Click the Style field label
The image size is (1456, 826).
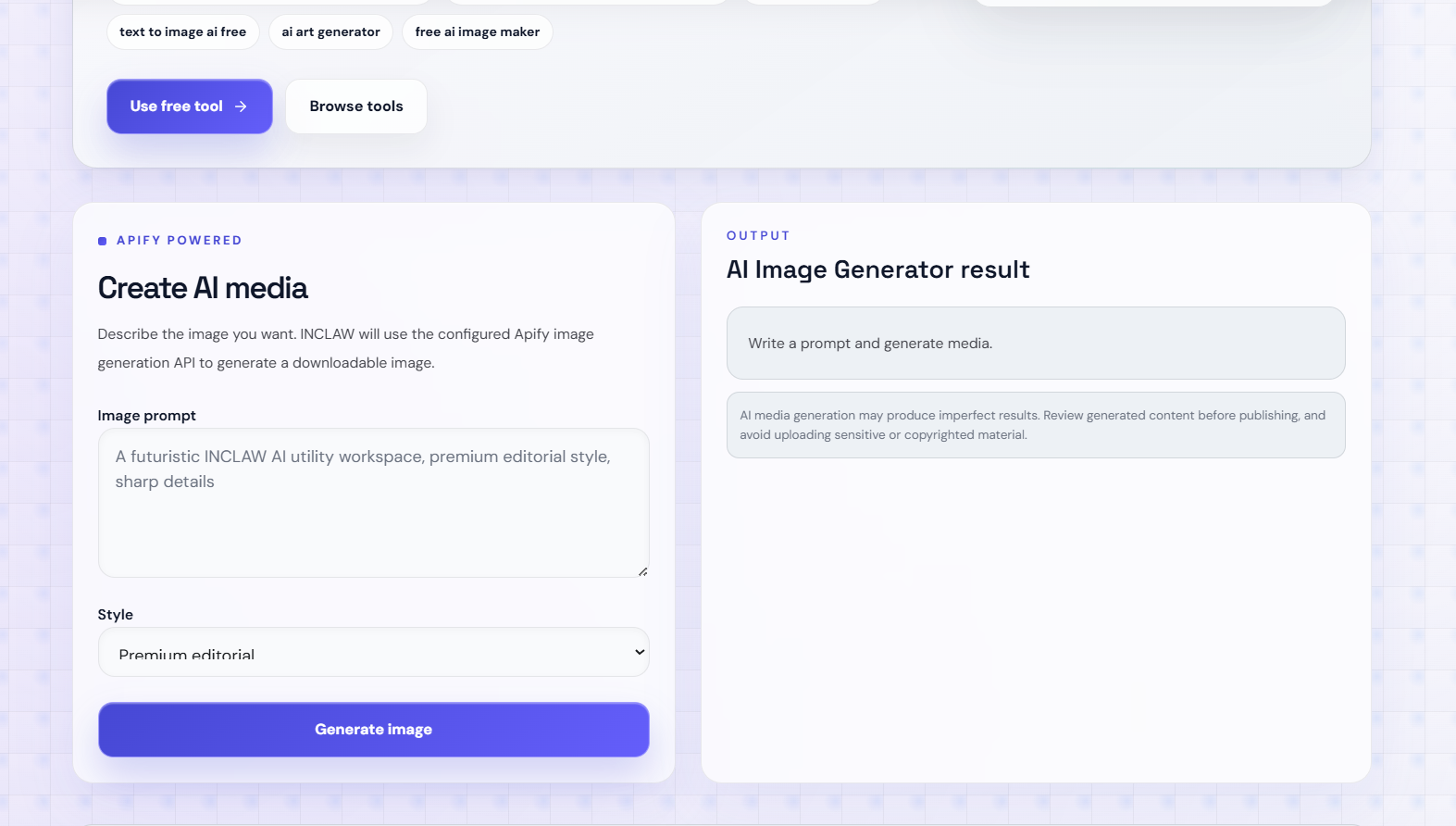pos(115,615)
